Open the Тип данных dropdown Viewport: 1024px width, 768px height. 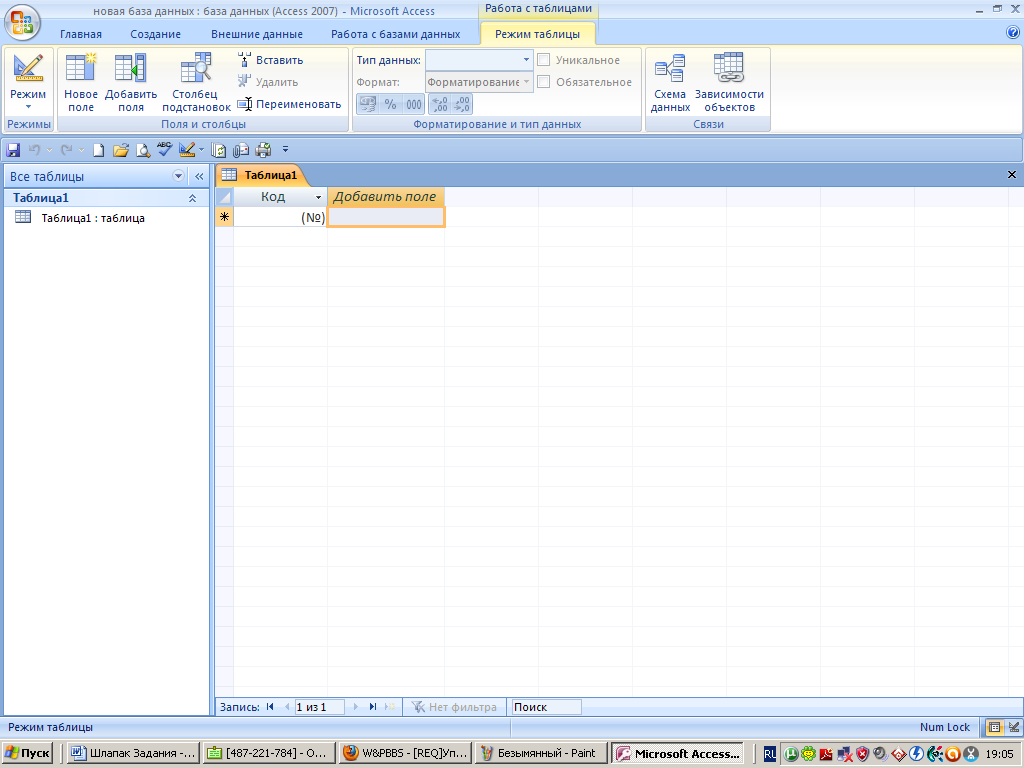[x=526, y=60]
